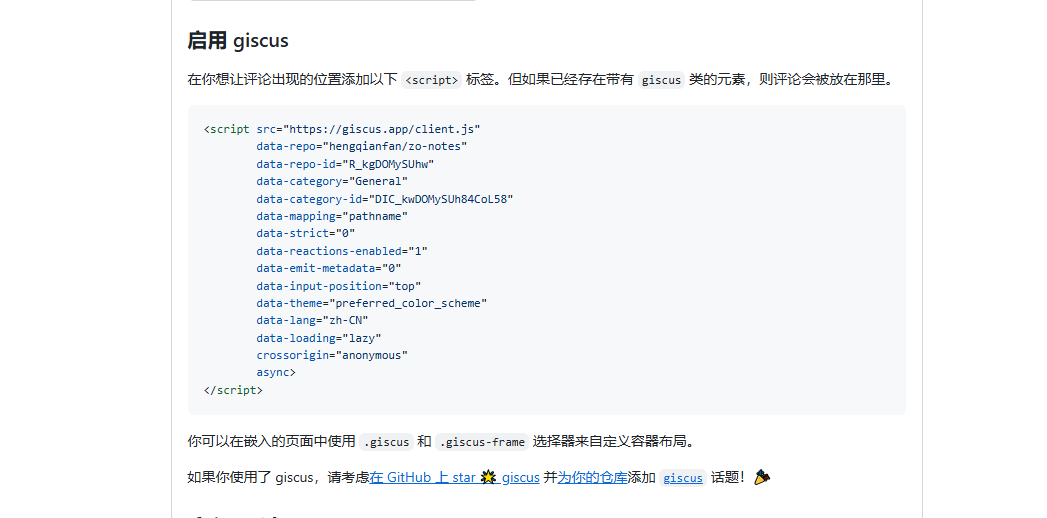
Task: Follow the giscus topic tag link
Action: (682, 478)
